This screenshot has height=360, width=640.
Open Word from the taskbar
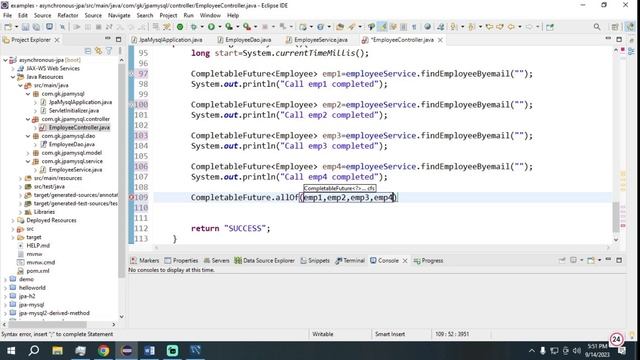tap(149, 351)
